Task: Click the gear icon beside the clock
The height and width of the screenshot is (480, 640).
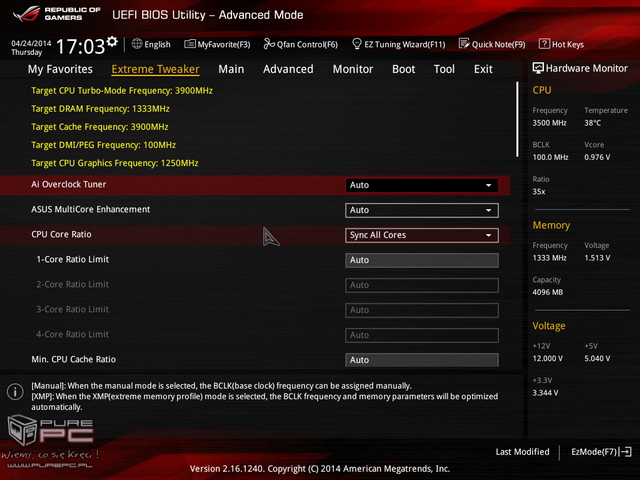Action: (x=112, y=42)
